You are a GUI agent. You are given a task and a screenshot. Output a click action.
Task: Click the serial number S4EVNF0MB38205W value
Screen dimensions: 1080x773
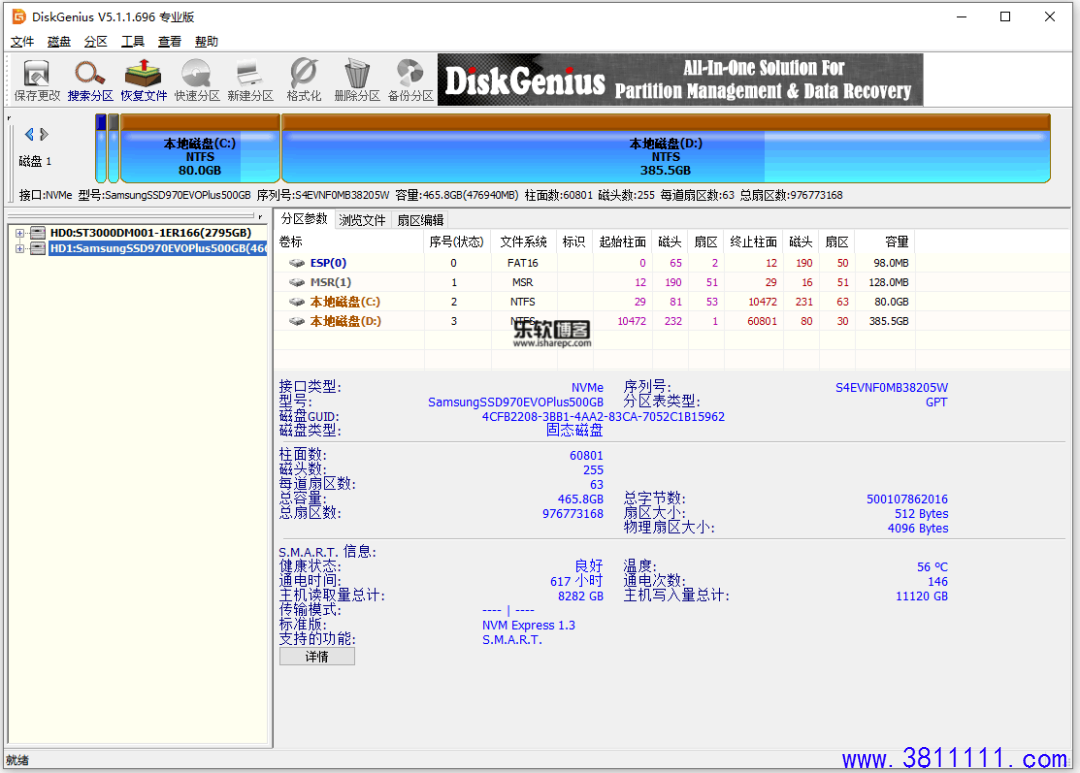(x=891, y=387)
